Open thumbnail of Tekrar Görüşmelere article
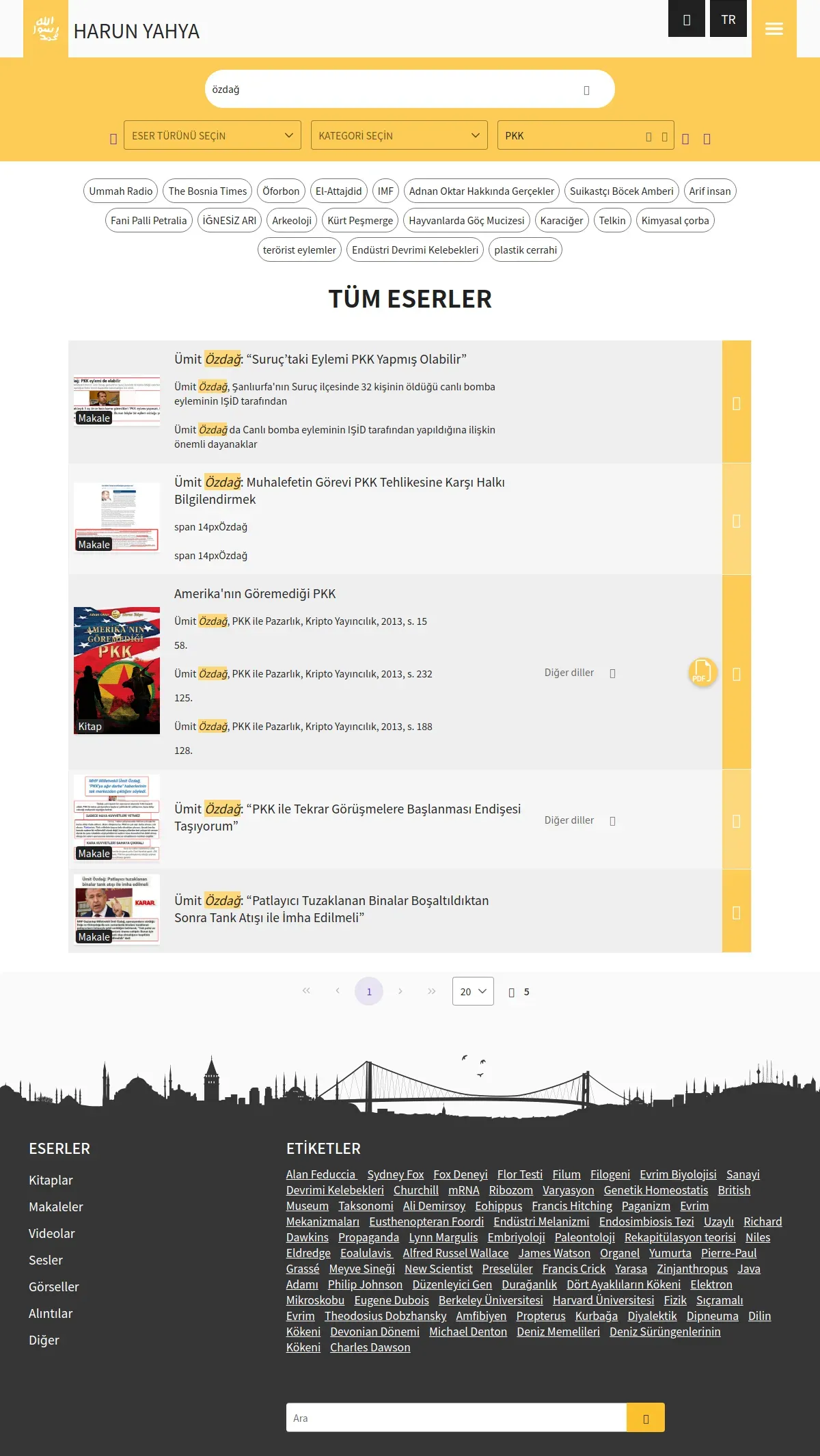The image size is (820, 1456). point(117,818)
